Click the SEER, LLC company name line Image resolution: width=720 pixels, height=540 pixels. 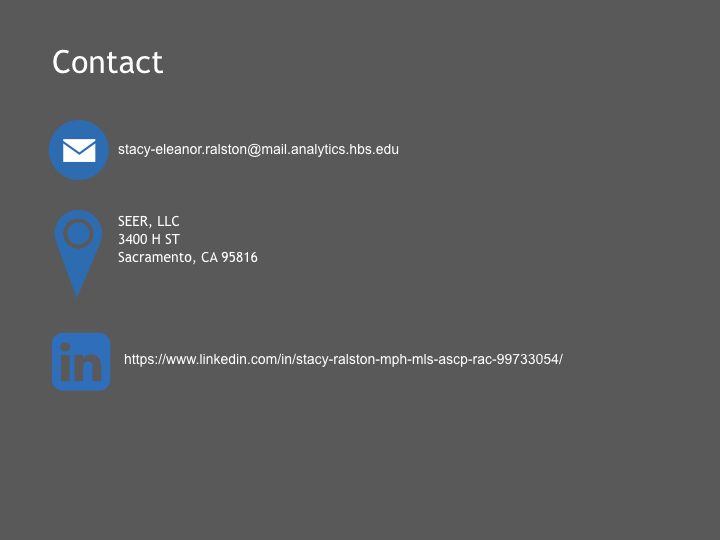148,221
